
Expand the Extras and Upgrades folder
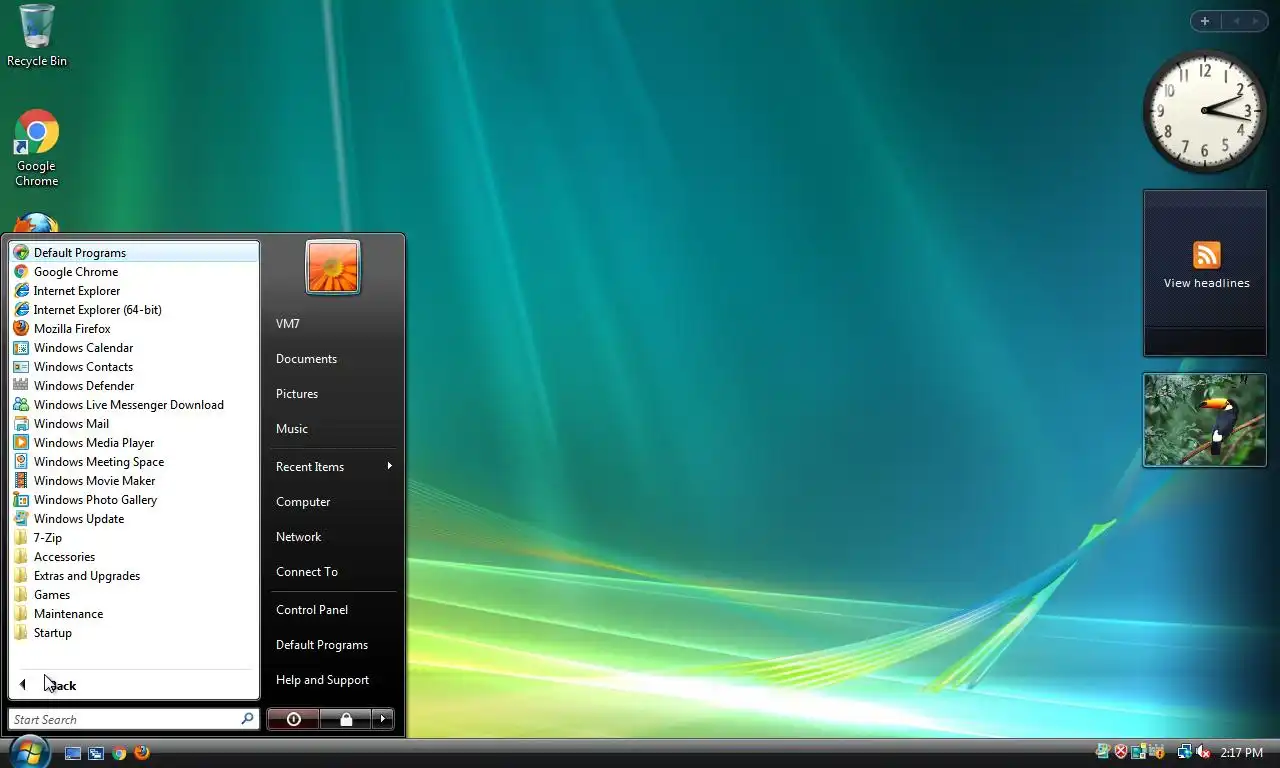click(x=134, y=576)
